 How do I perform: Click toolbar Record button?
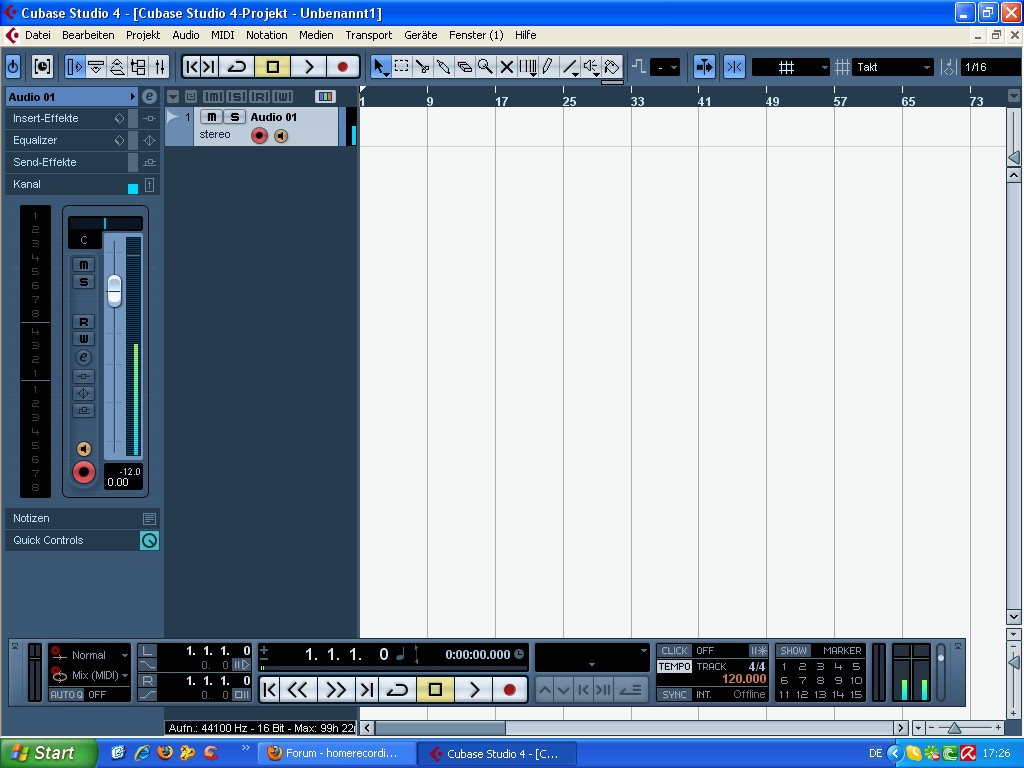click(342, 67)
